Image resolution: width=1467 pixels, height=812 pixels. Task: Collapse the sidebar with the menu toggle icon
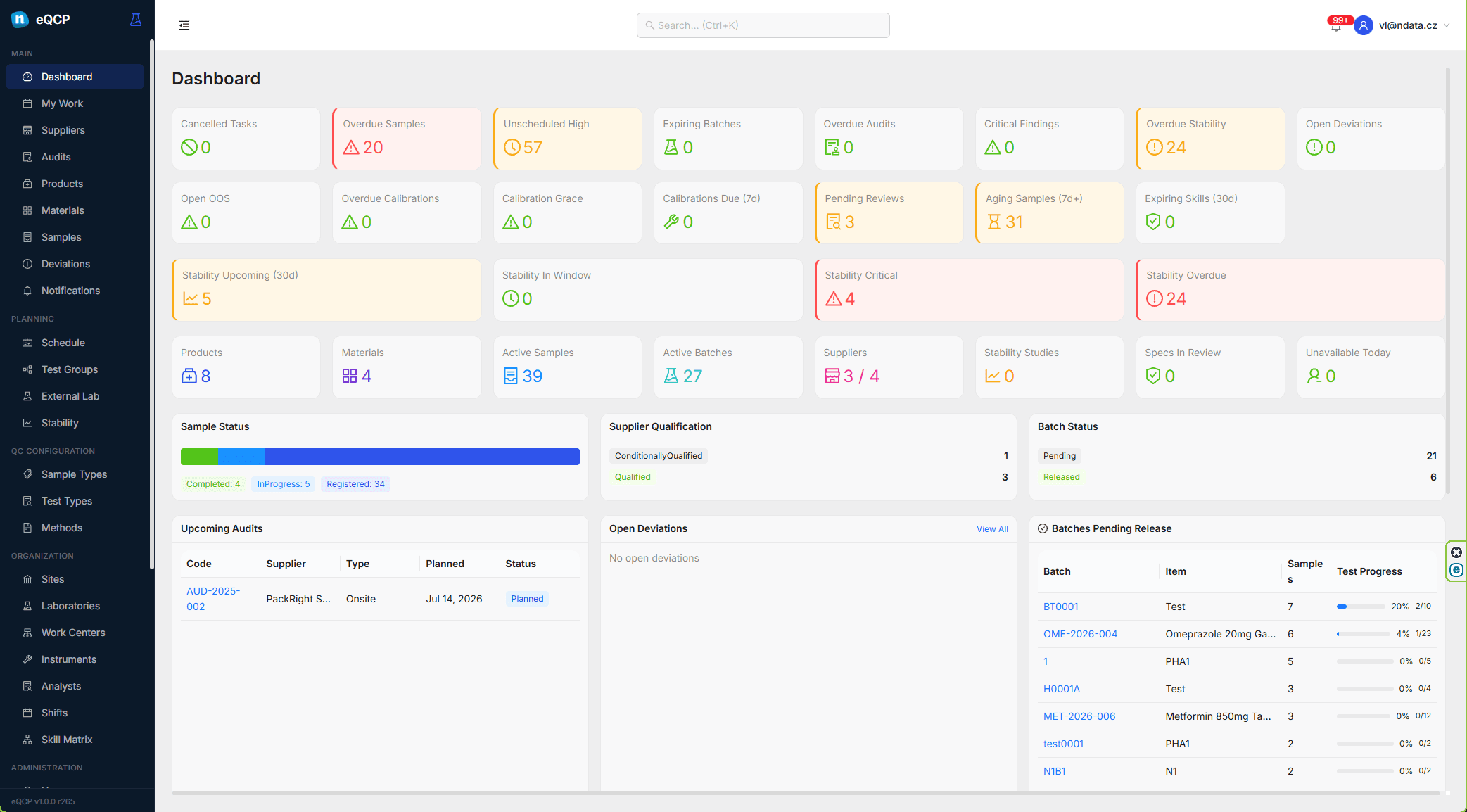click(184, 25)
